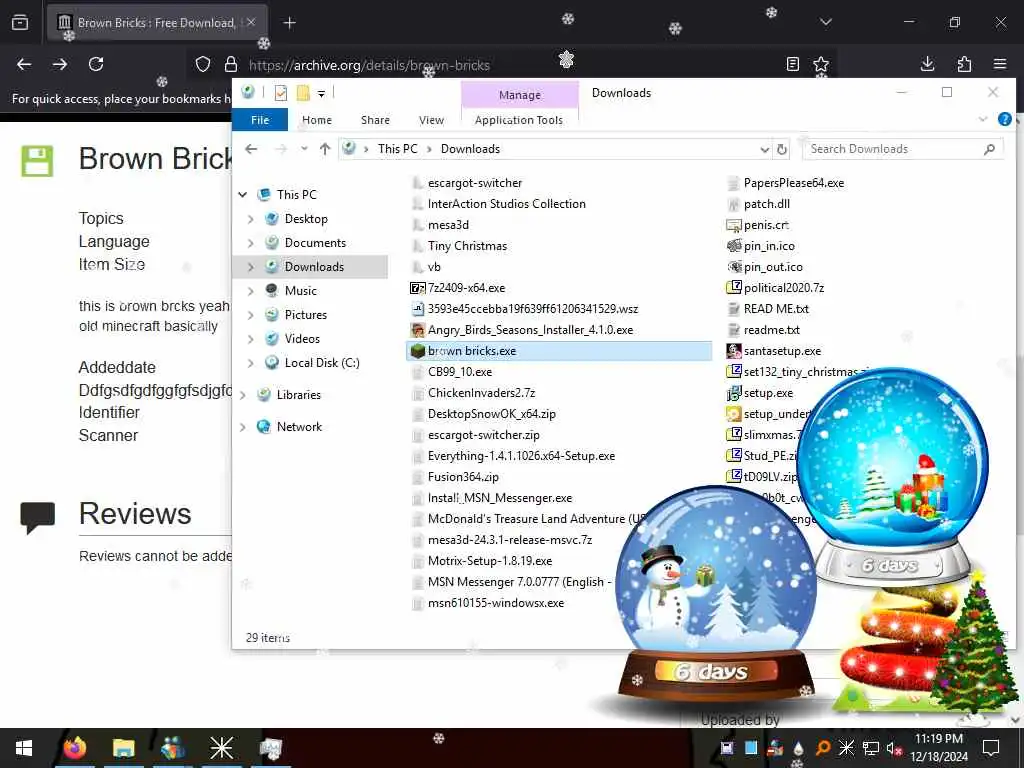Open Explorer recent locations dropdown
This screenshot has width=1024, height=768.
[304, 149]
